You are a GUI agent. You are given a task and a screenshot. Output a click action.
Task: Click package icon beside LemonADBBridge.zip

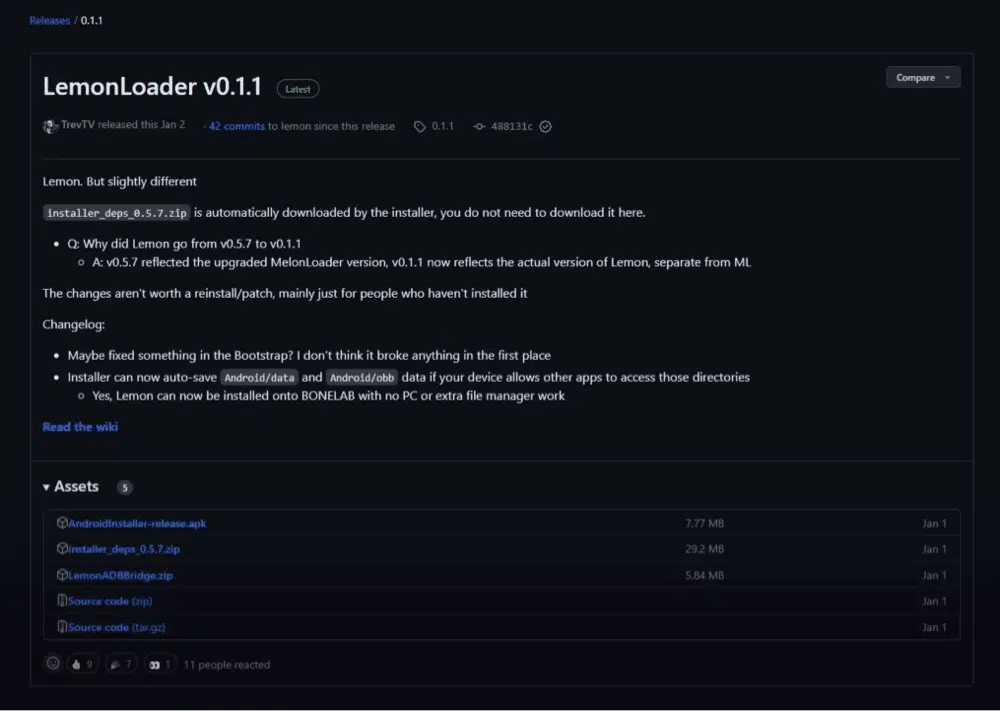pos(62,575)
